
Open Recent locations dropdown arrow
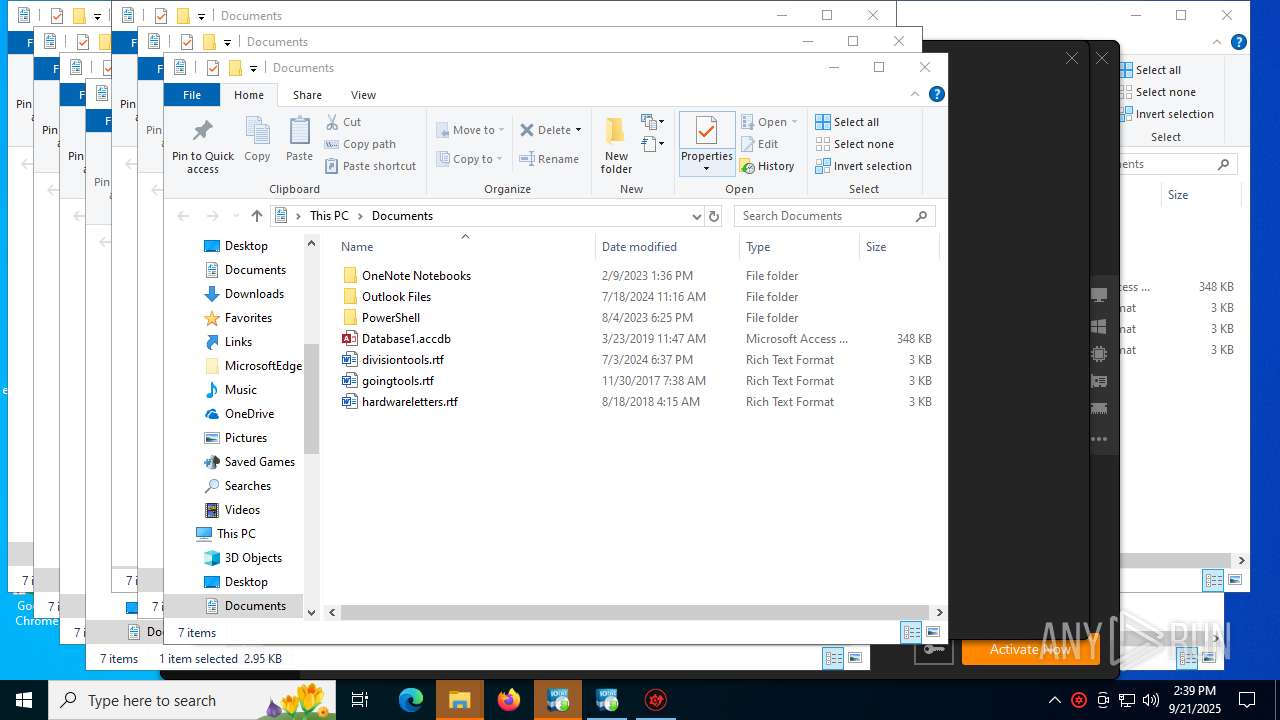[236, 216]
